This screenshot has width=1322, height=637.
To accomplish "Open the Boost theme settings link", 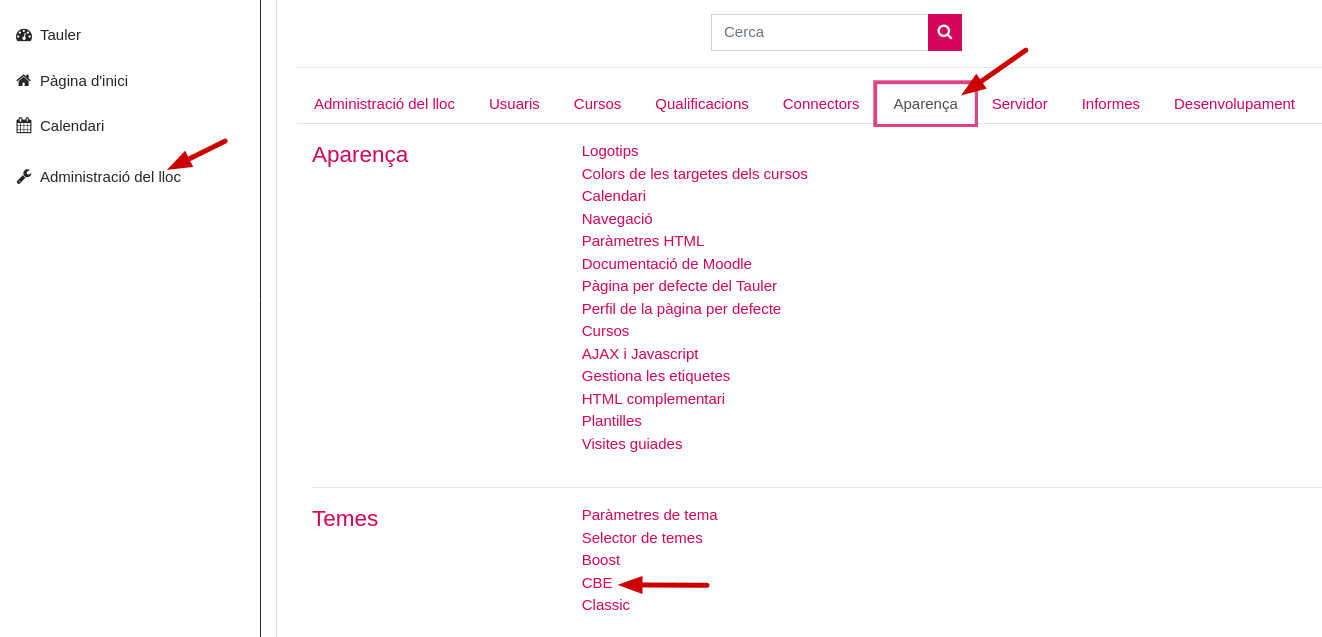I will 601,559.
